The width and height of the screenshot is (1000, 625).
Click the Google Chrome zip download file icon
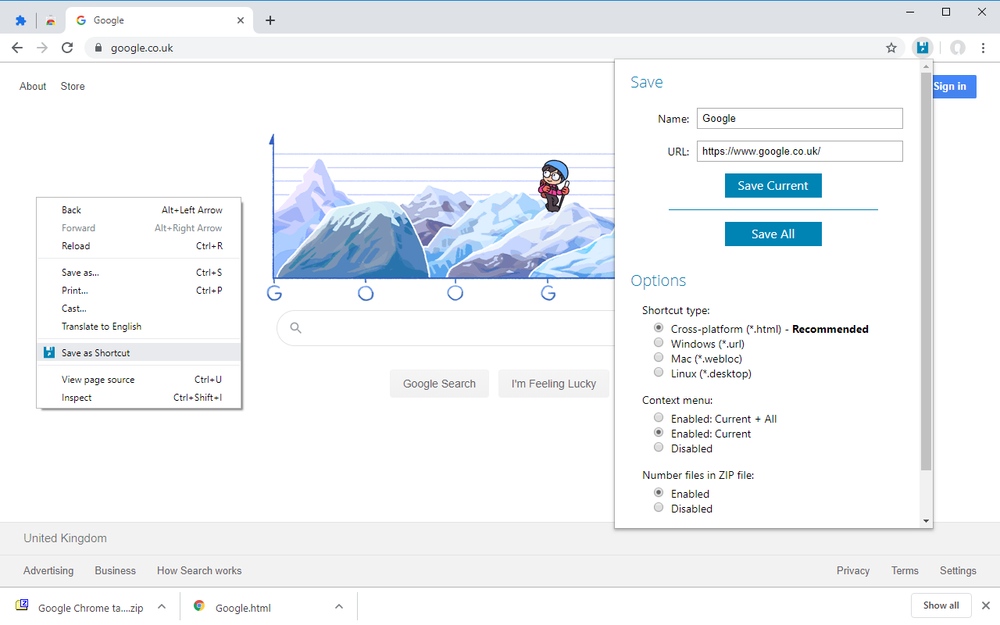[22, 606]
